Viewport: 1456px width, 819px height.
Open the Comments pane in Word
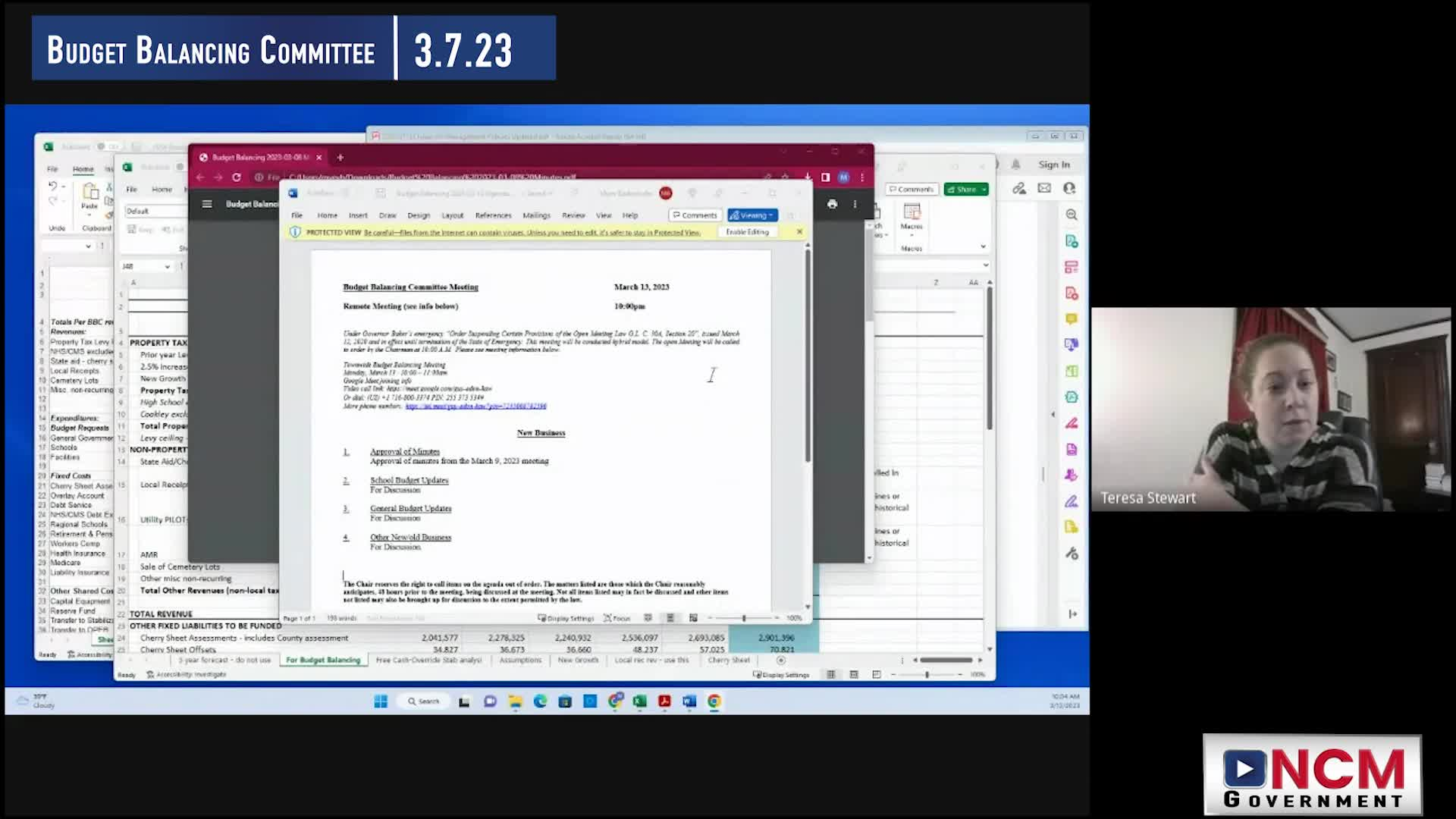point(694,215)
